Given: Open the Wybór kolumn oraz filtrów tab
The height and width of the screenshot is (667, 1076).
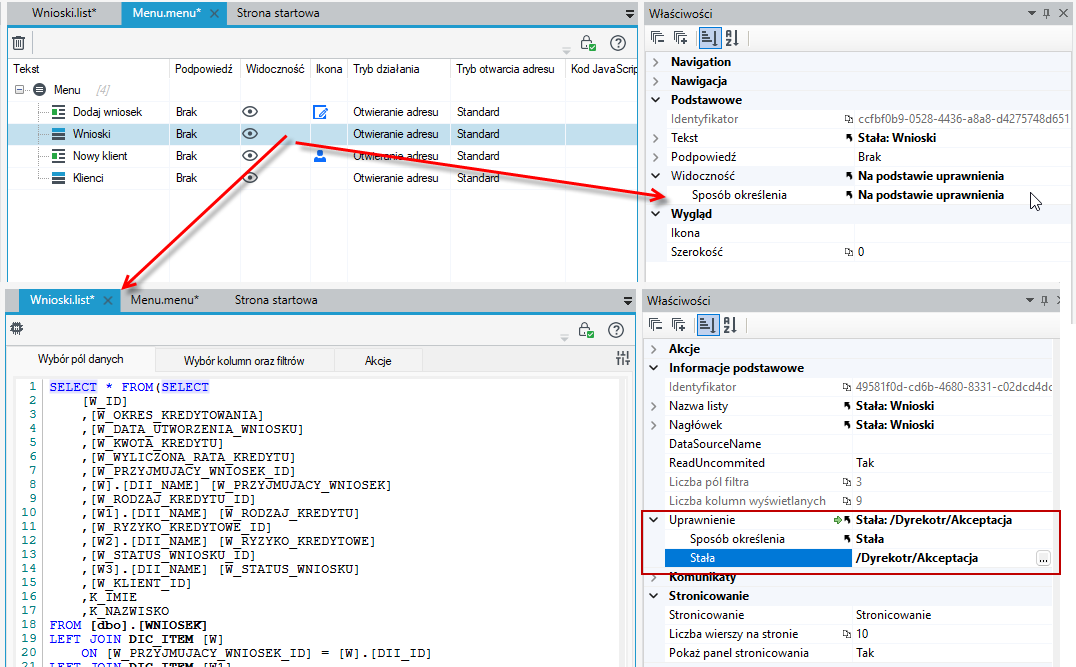Looking at the screenshot, I should click(244, 361).
